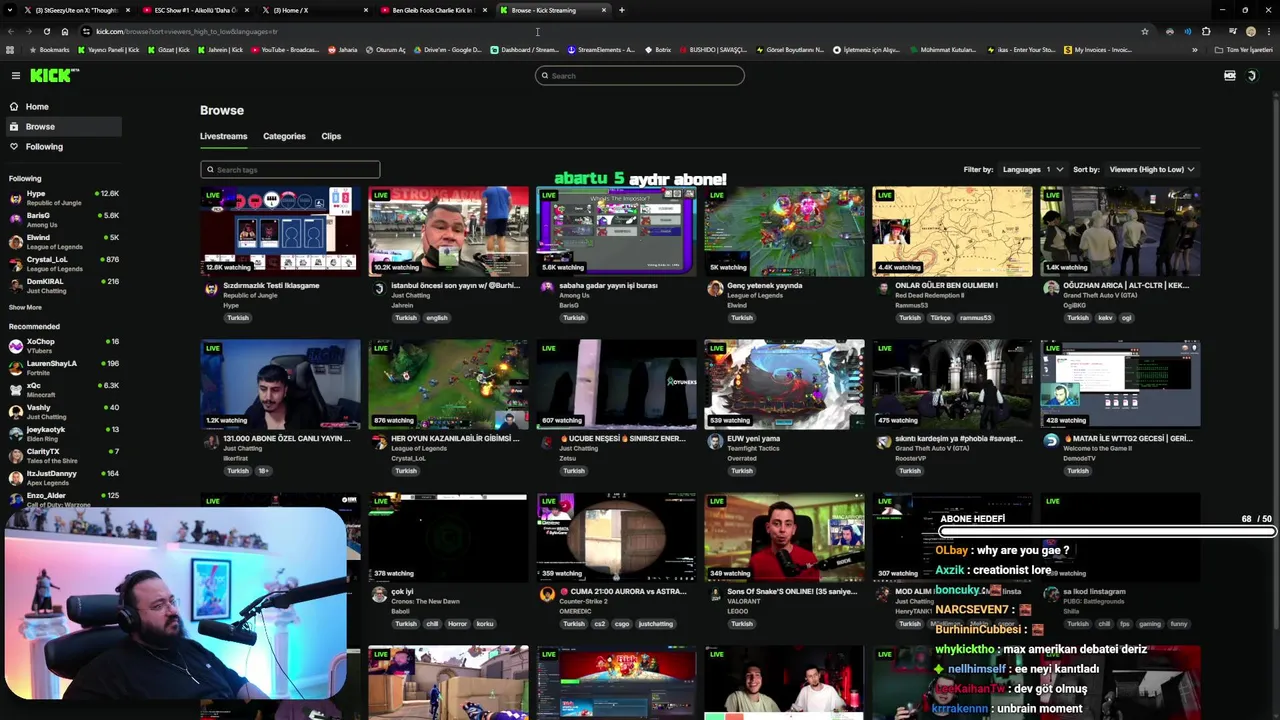Expand Show More under Following

pos(25,307)
